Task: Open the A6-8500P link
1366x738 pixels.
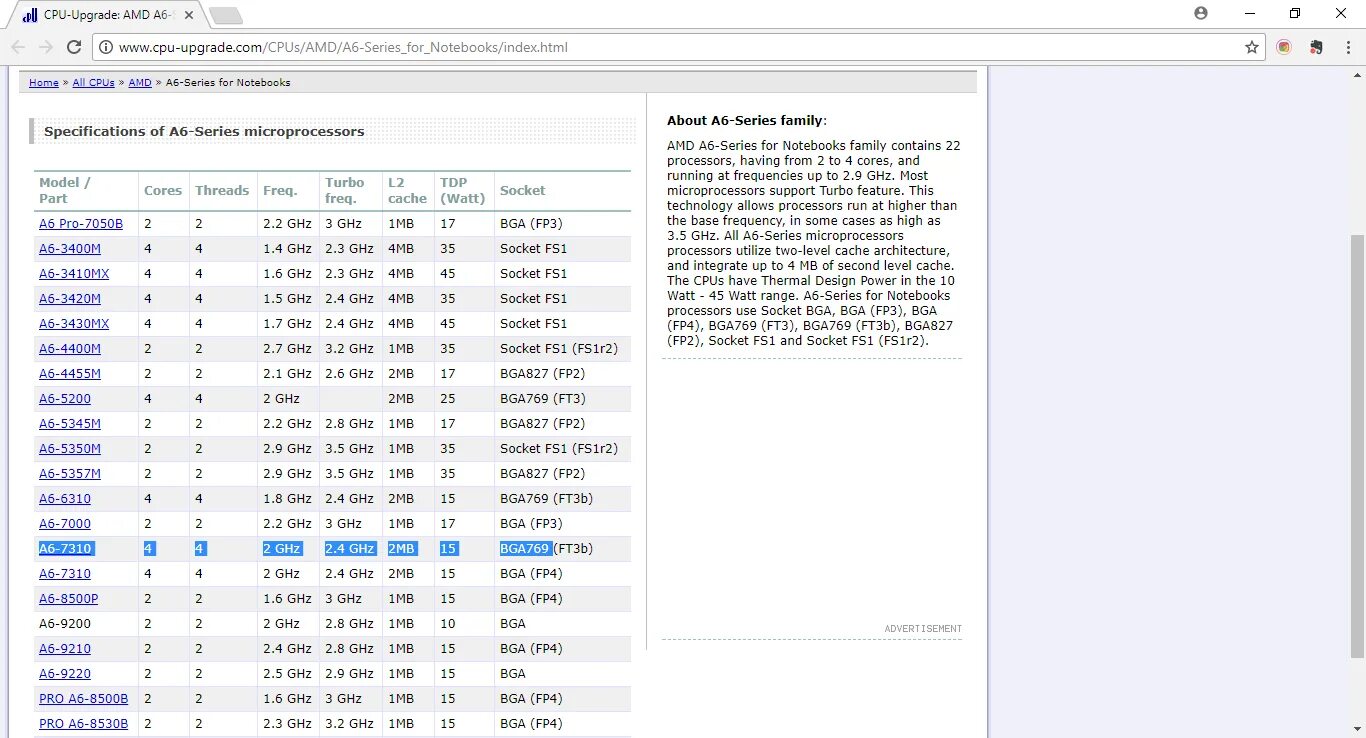Action: 69,598
